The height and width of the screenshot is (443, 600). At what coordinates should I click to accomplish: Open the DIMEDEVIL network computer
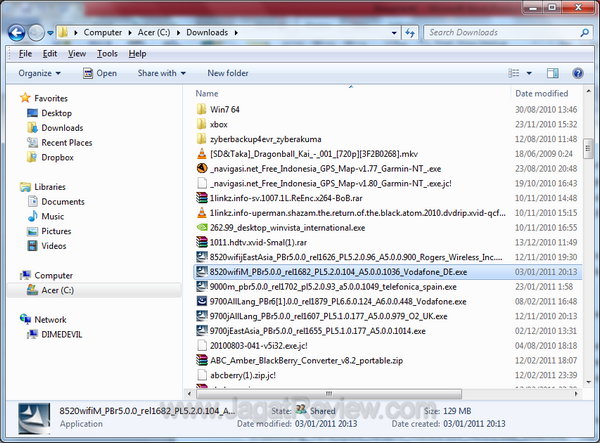pos(61,334)
